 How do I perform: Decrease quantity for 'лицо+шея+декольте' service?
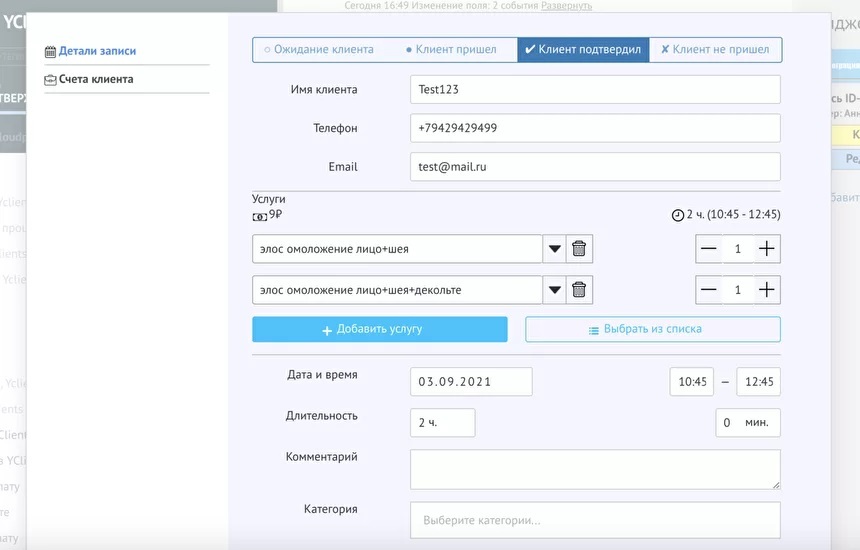click(x=709, y=290)
